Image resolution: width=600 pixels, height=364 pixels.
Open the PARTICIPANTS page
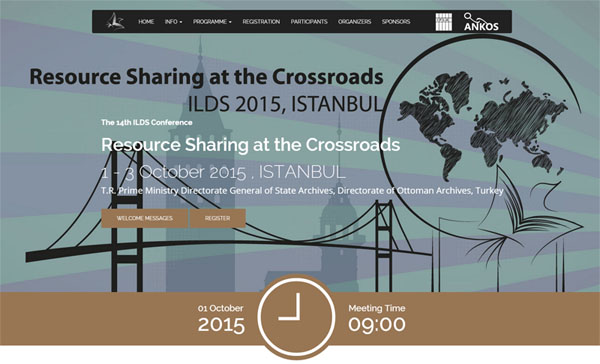click(309, 21)
